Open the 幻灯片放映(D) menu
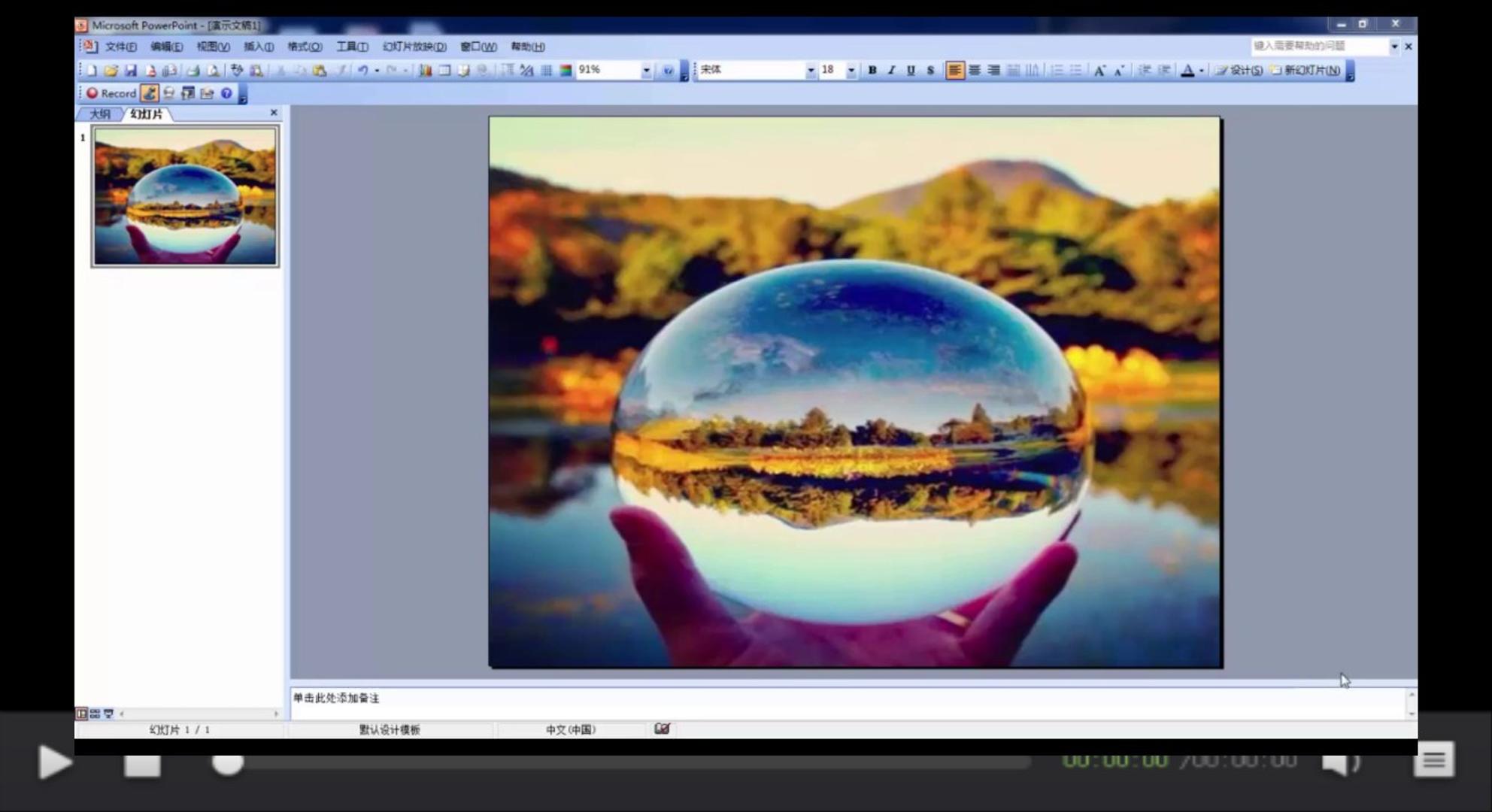 (x=414, y=47)
